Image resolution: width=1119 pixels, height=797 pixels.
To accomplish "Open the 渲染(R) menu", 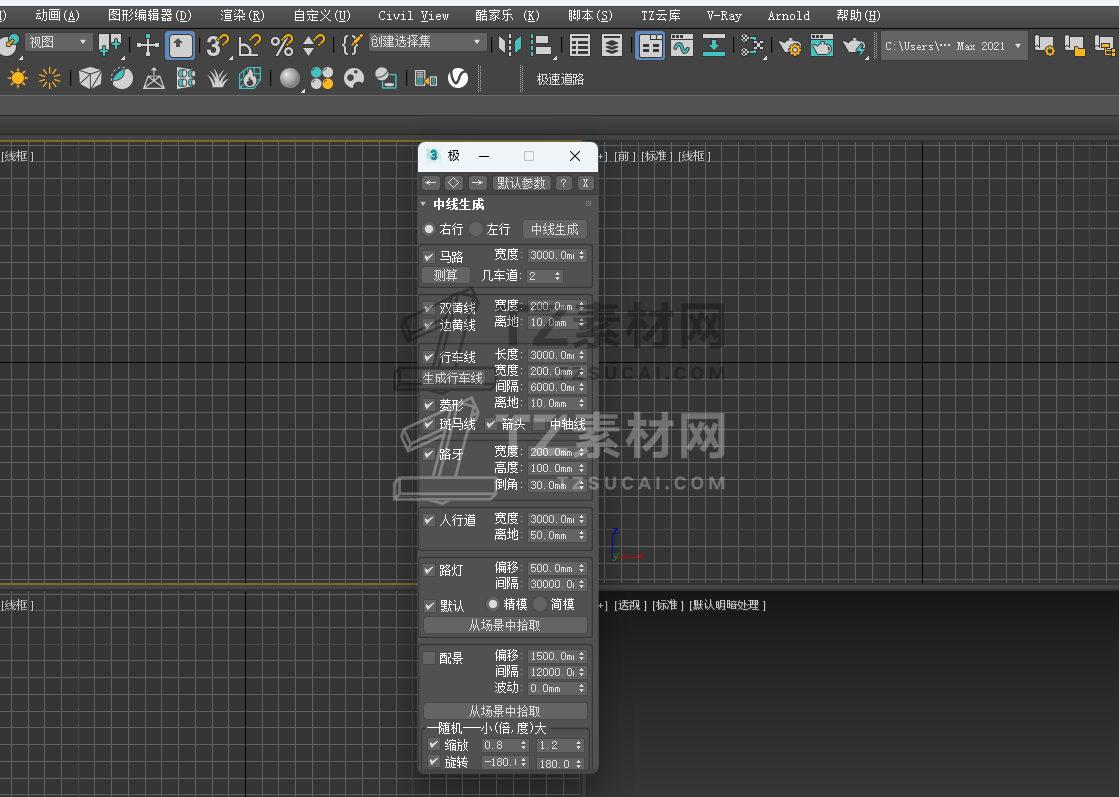I will (x=242, y=15).
